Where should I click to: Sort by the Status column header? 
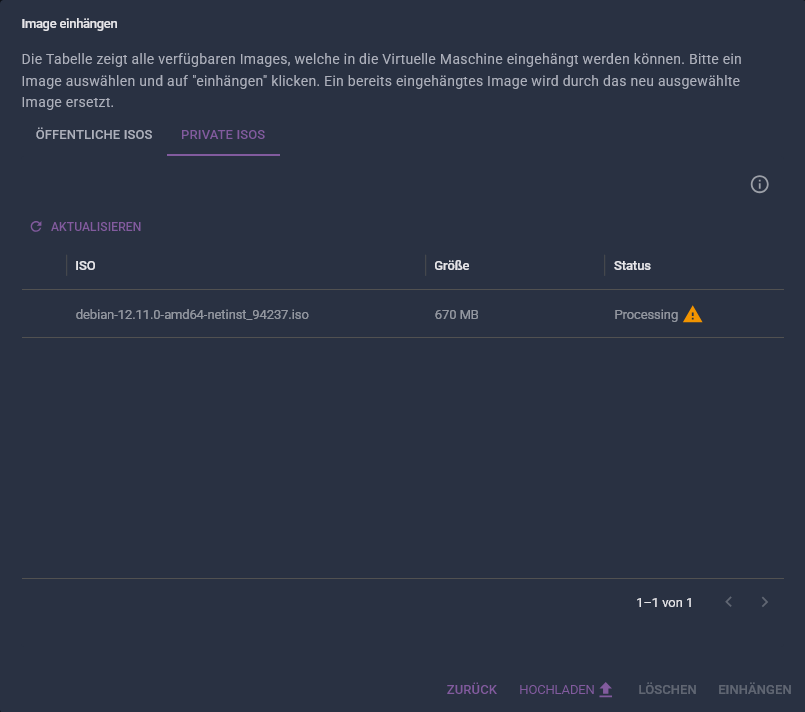[632, 265]
